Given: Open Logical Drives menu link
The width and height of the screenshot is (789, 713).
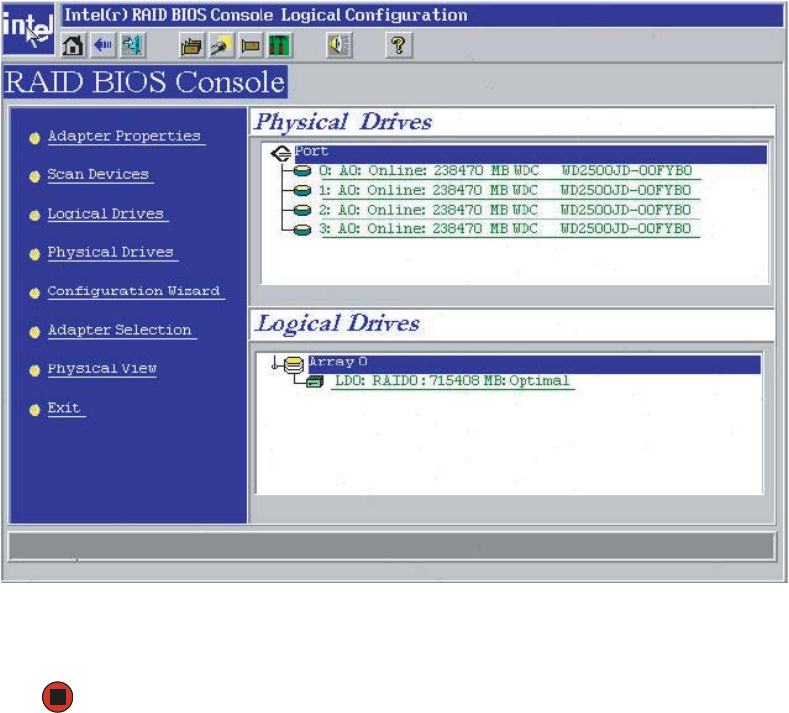Looking at the screenshot, I should pos(106,214).
